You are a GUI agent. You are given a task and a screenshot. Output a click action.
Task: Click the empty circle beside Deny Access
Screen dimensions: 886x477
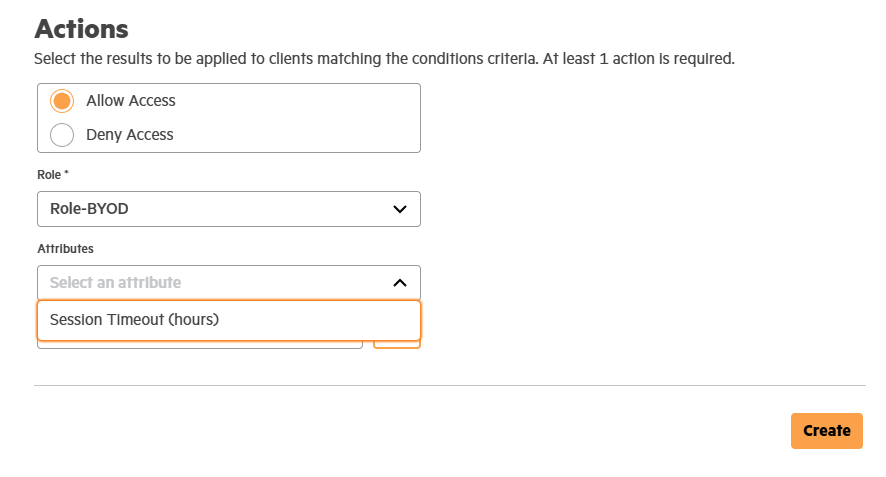62,135
